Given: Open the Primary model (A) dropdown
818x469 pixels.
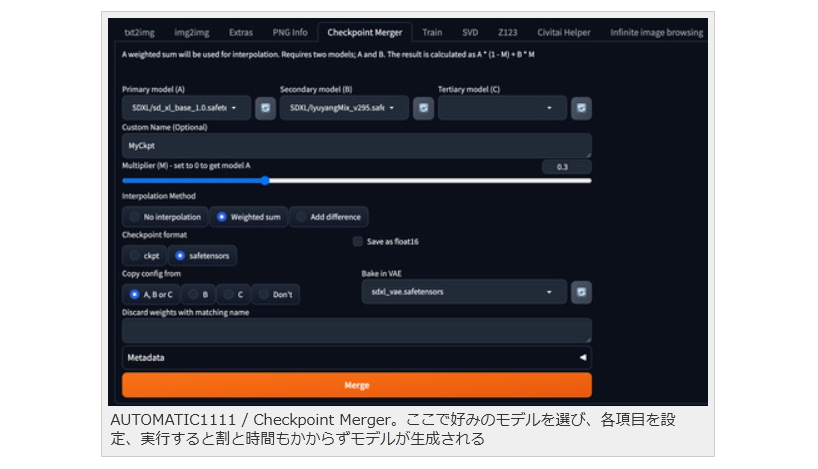Looking at the screenshot, I should (x=185, y=108).
